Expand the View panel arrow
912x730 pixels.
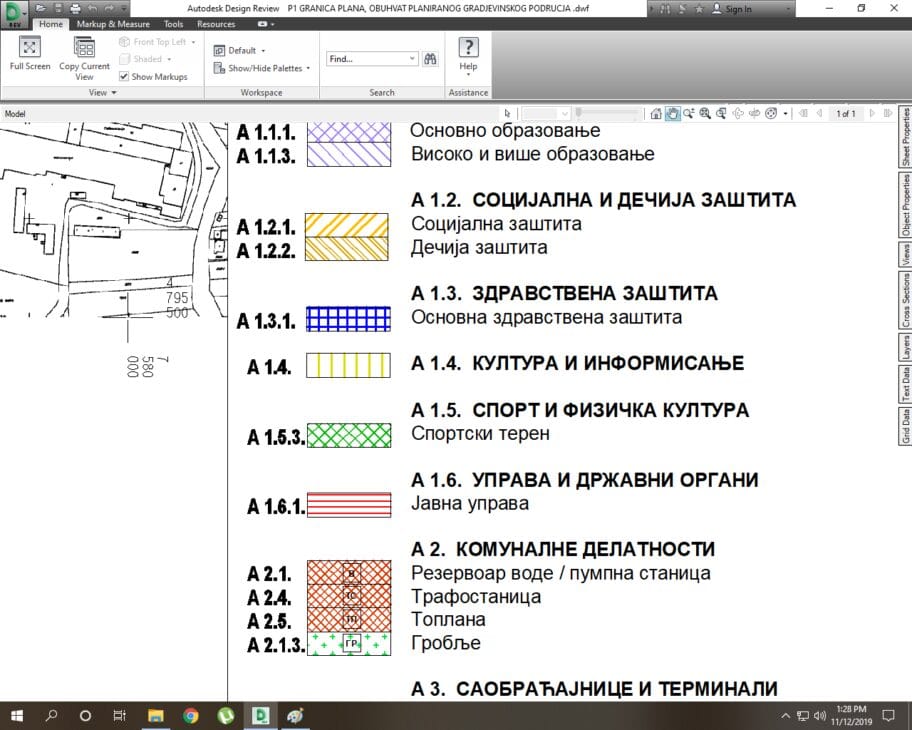pos(113,93)
